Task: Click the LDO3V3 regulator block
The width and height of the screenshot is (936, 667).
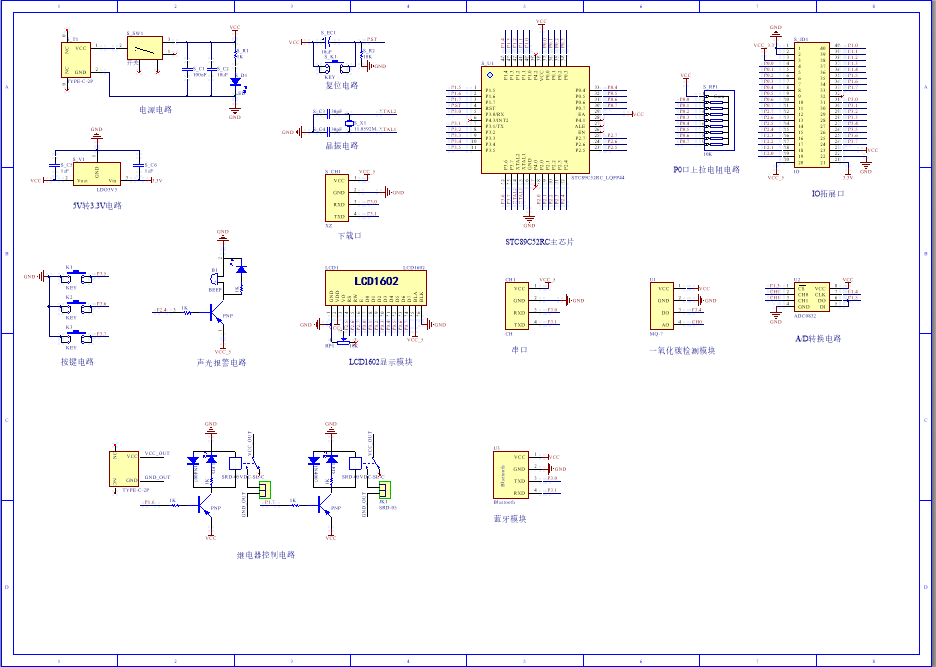Action: pos(97,174)
